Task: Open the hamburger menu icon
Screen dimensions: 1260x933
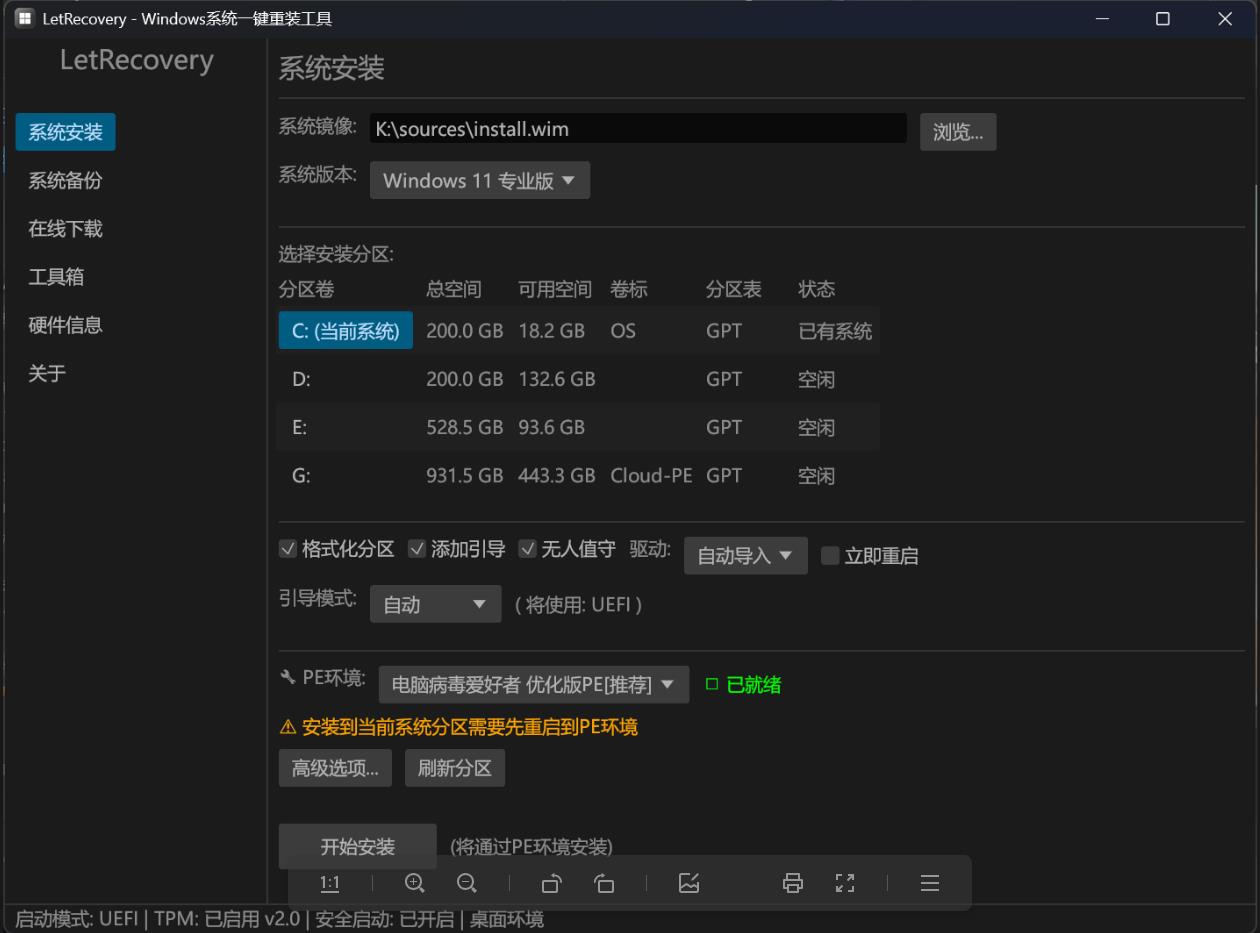Action: 929,883
